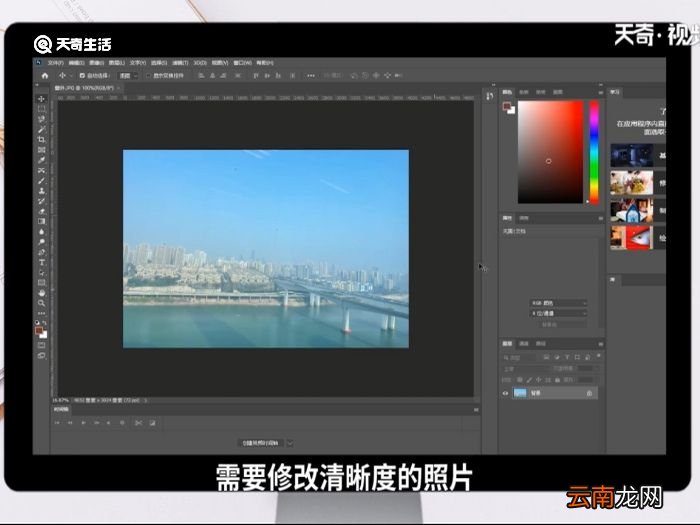Open History panel icon in collapsed dock
The image size is (700, 525).
[x=490, y=96]
